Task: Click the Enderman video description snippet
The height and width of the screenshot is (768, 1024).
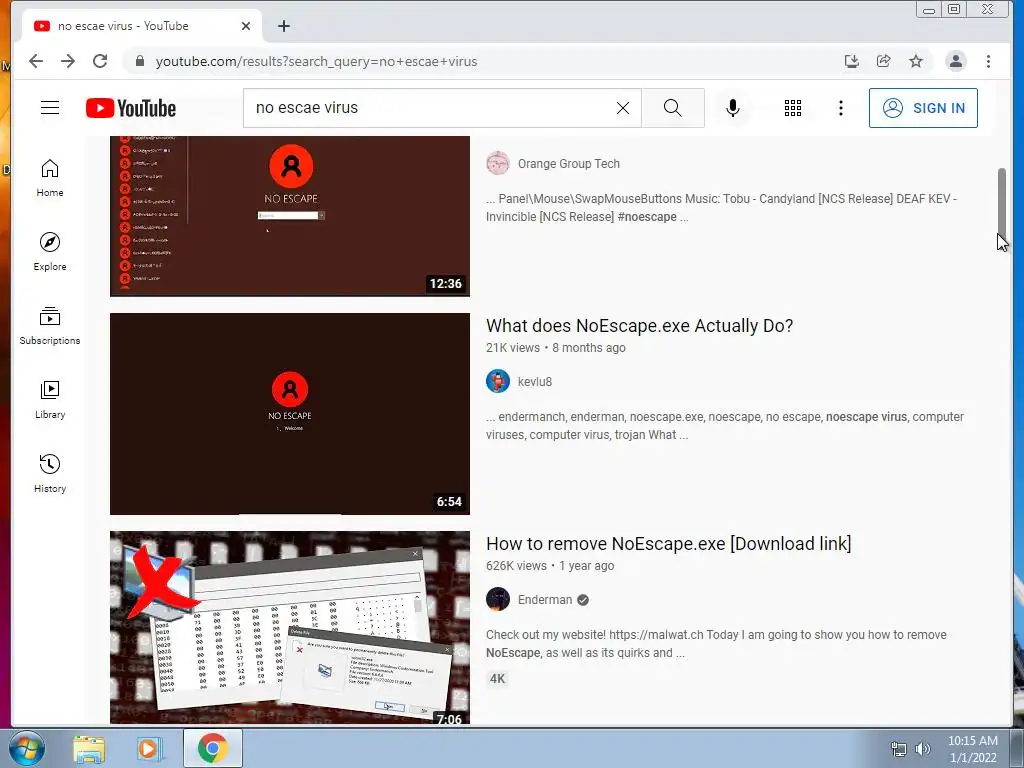Action: point(716,644)
